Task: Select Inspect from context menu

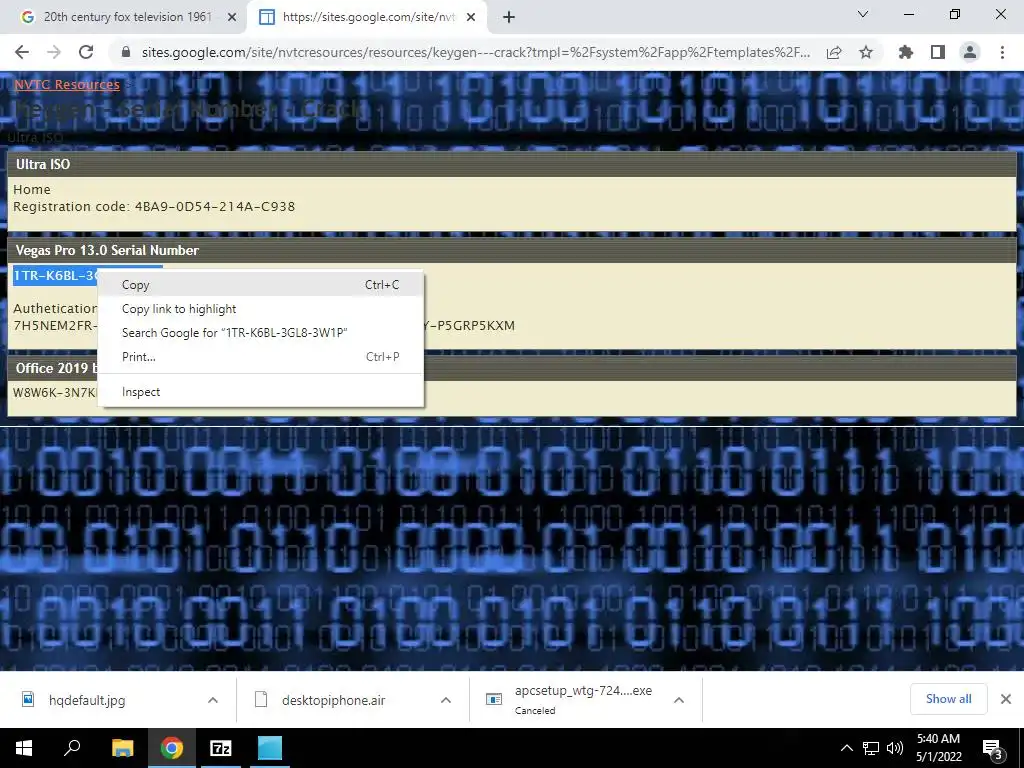Action: [261, 392]
